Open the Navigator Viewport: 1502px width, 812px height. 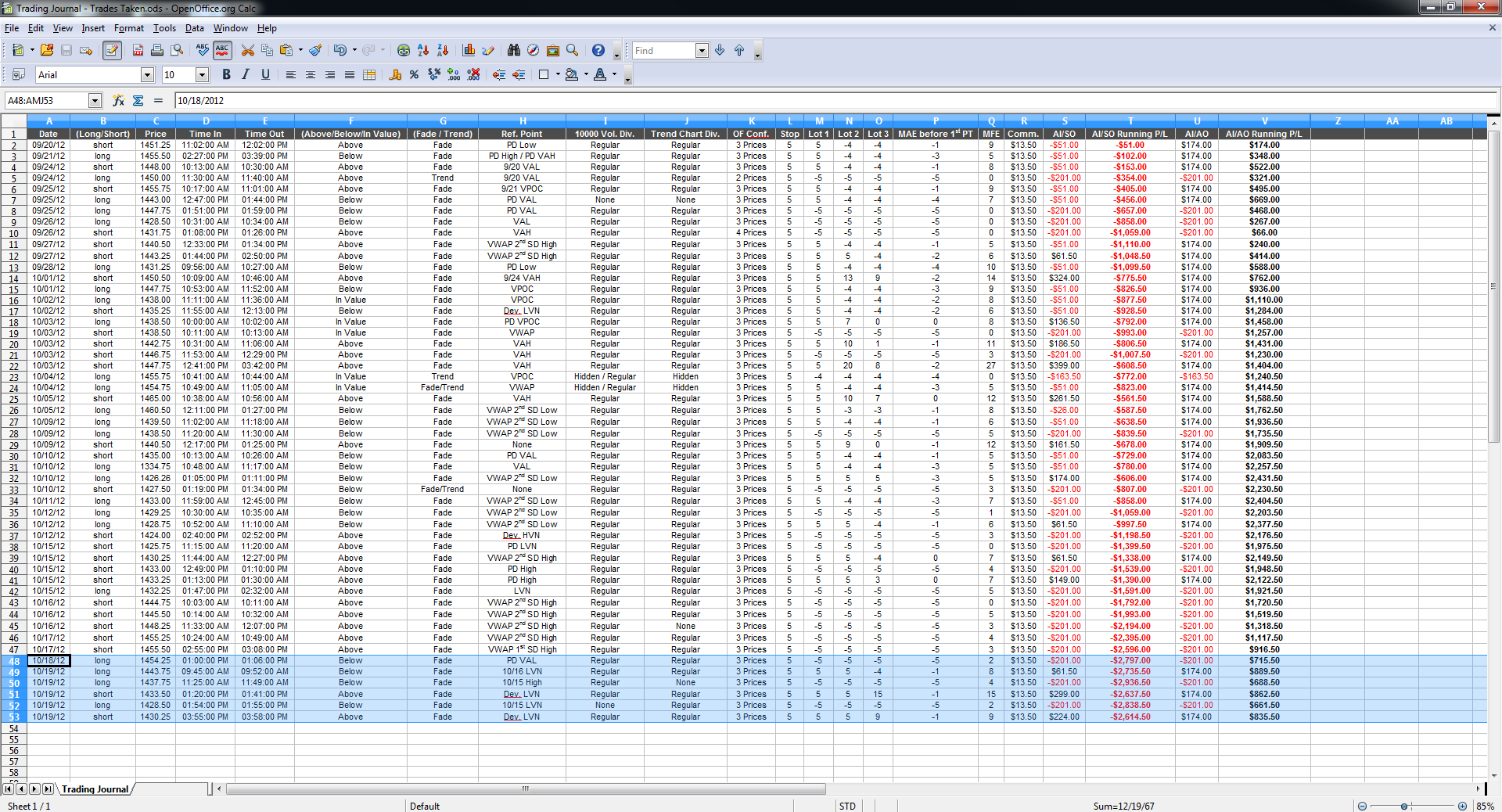[534, 50]
